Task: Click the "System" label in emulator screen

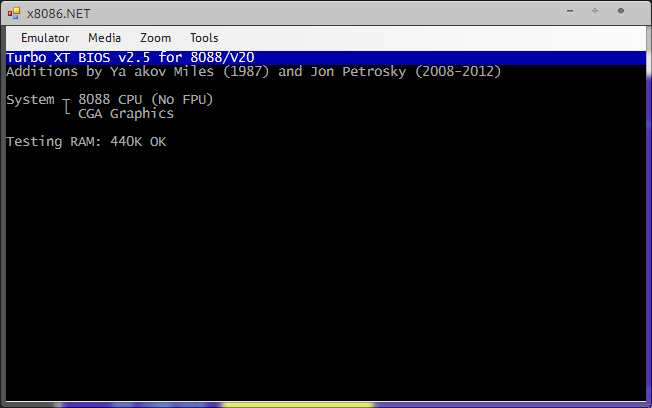Action: (30, 100)
